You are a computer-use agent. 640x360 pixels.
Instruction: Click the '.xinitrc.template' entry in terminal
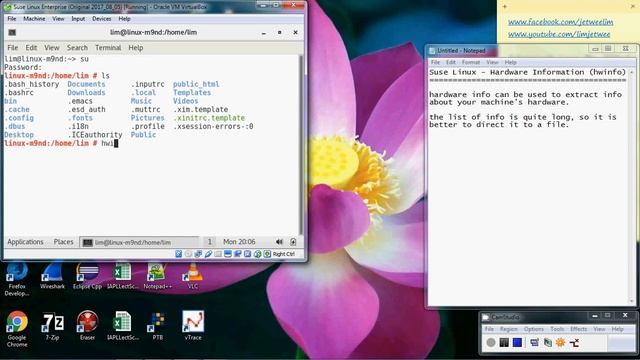(209, 118)
